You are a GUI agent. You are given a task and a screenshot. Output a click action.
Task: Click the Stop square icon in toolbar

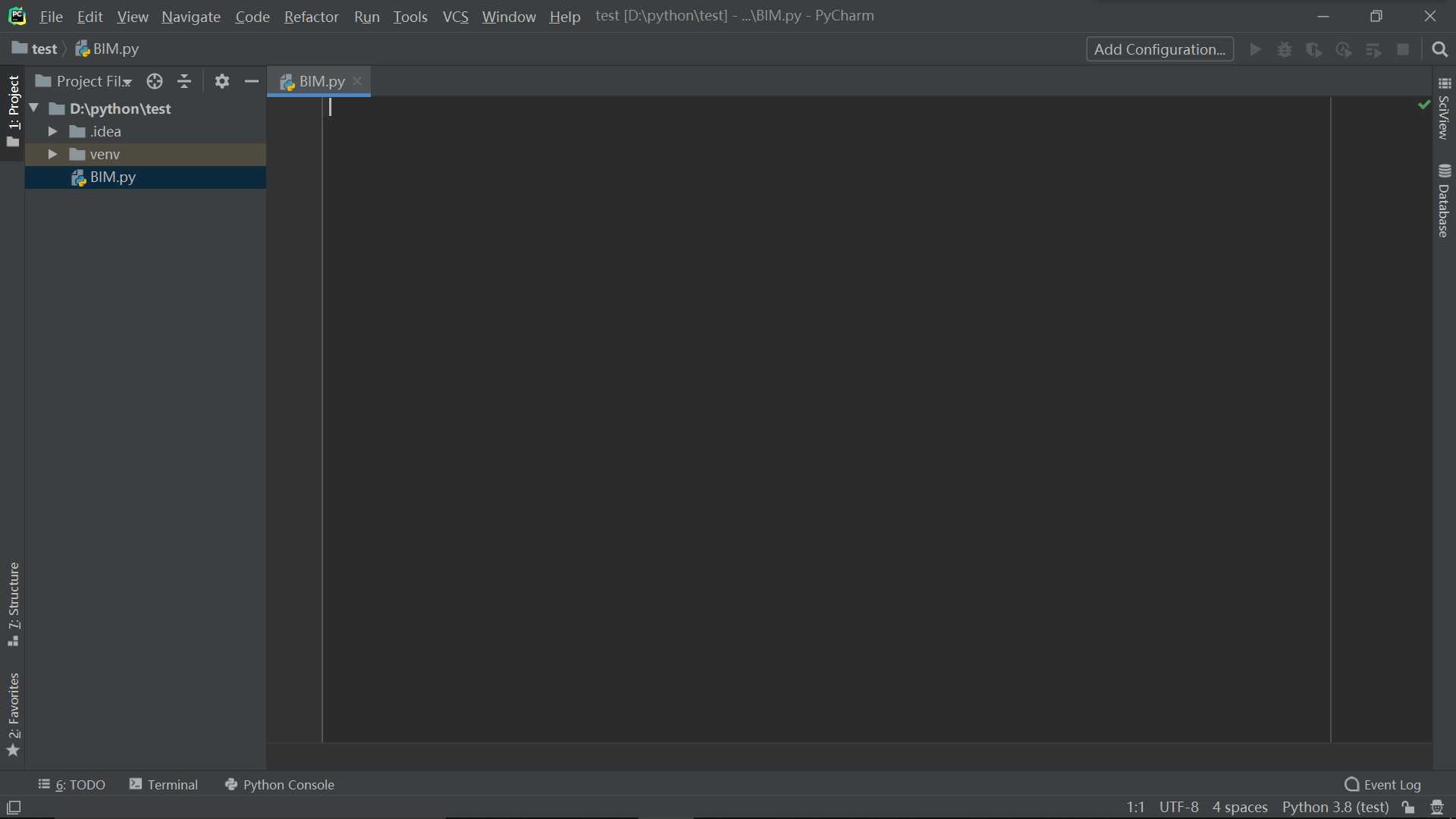coord(1403,49)
